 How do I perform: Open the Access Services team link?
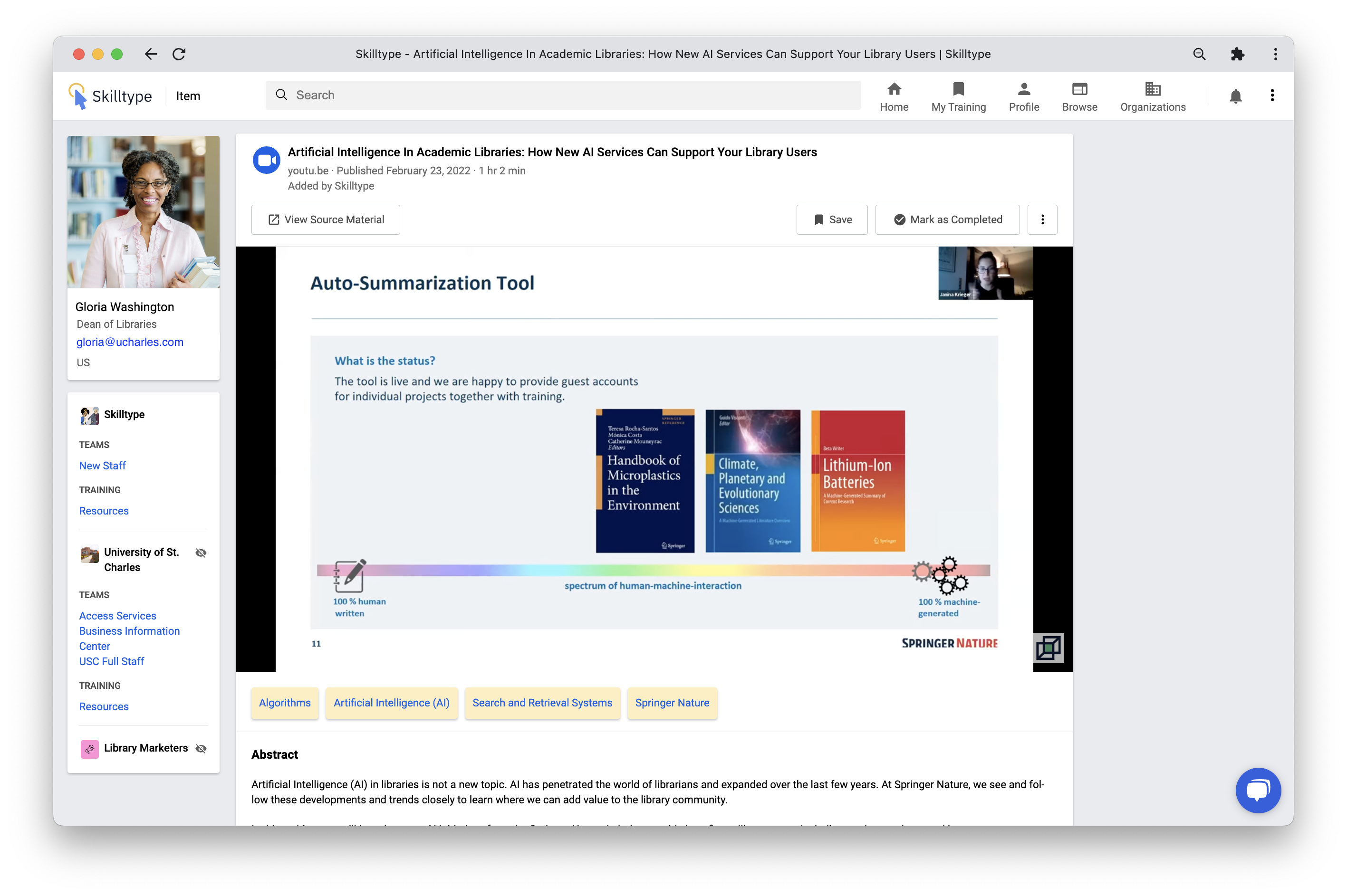pos(117,615)
